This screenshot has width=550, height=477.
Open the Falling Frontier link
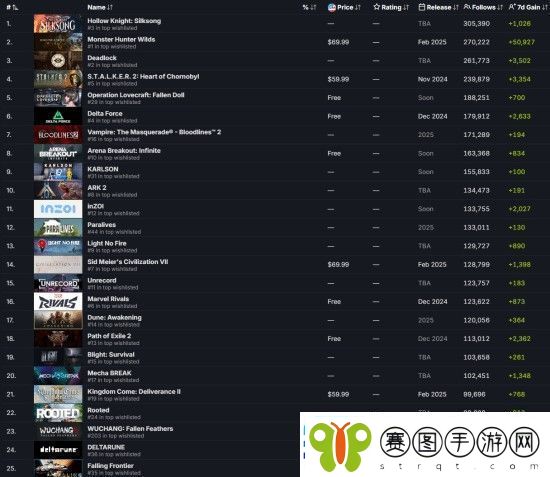pyautogui.click(x=110, y=466)
